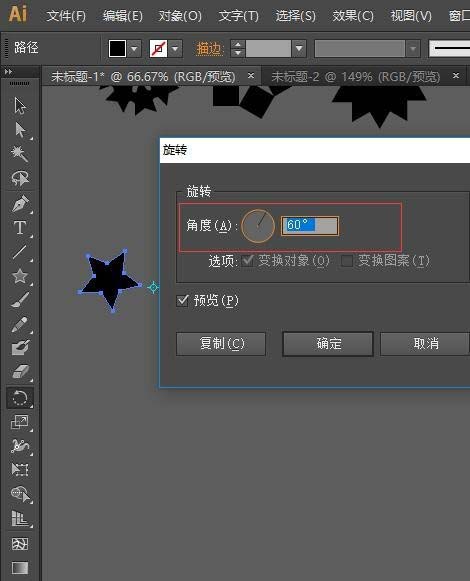This screenshot has height=581, width=470.
Task: Toggle the 预览(P) preview checkbox
Action: coord(182,300)
